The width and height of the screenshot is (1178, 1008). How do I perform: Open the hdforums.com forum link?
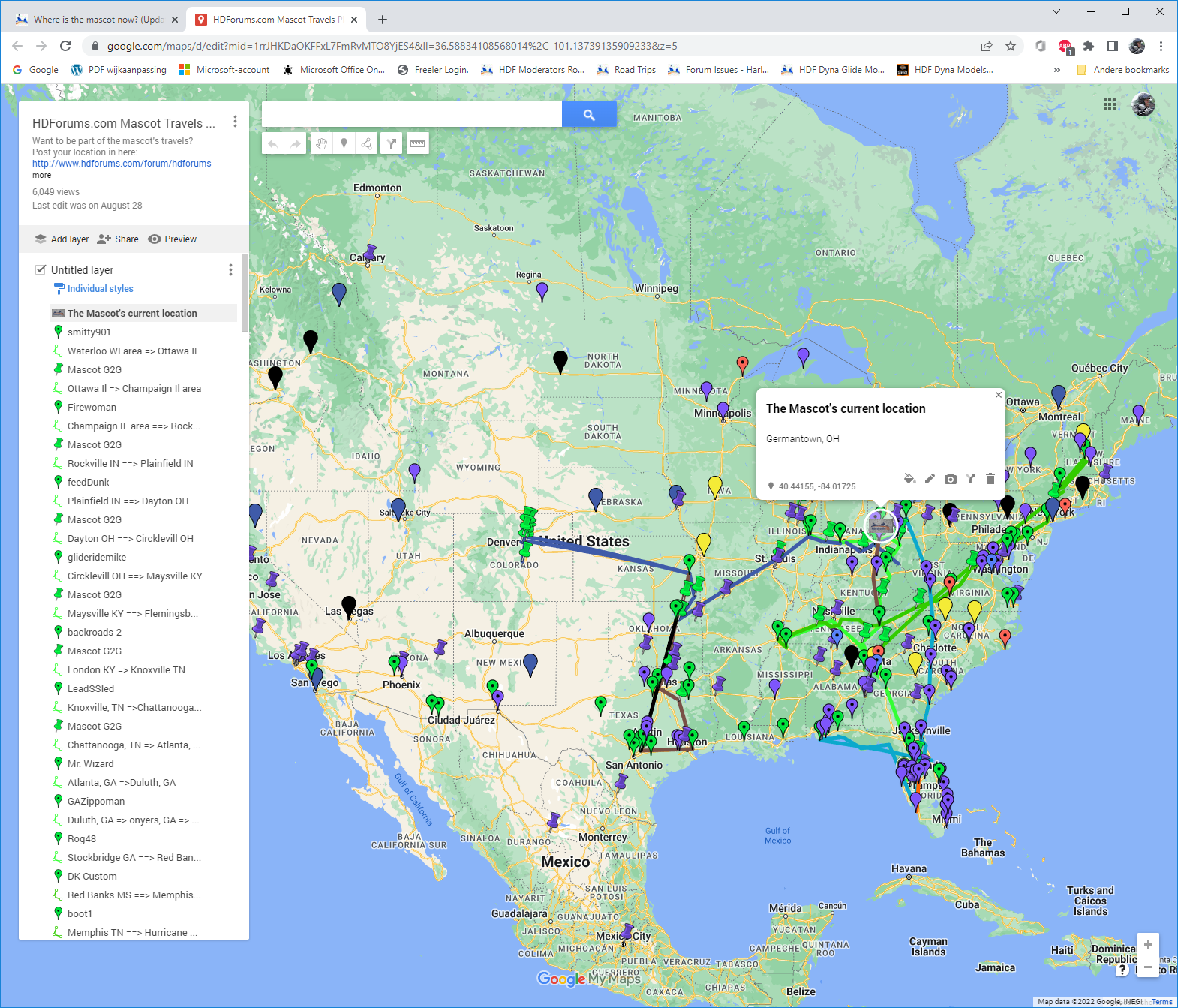pos(122,164)
